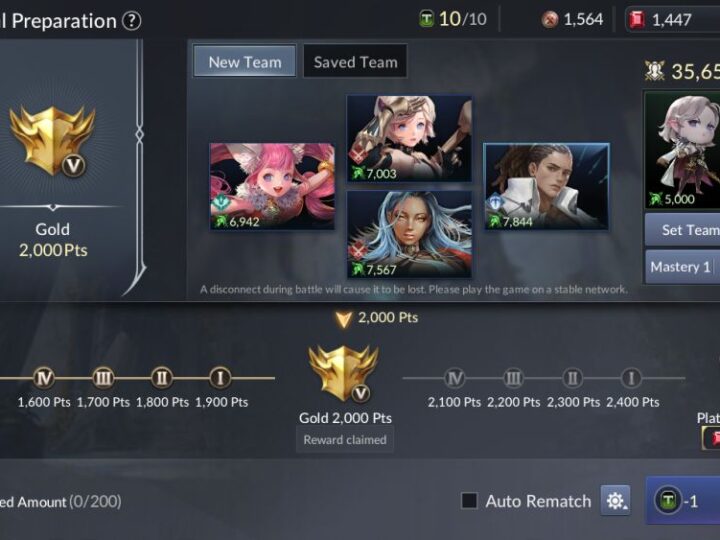
Task: Open the Preparation help question mark icon
Action: coord(131,21)
